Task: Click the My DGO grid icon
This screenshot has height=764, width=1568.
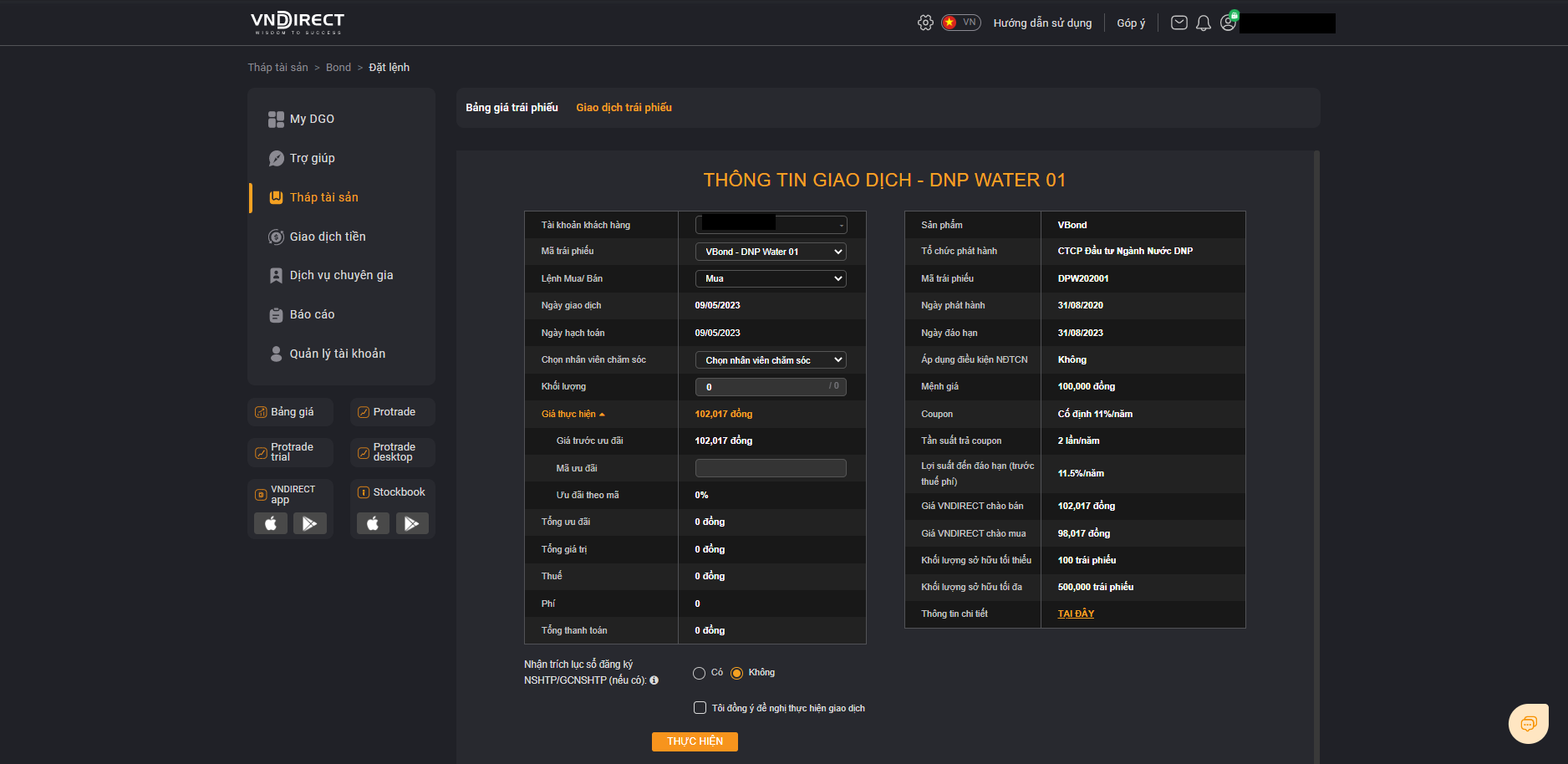Action: tap(276, 120)
